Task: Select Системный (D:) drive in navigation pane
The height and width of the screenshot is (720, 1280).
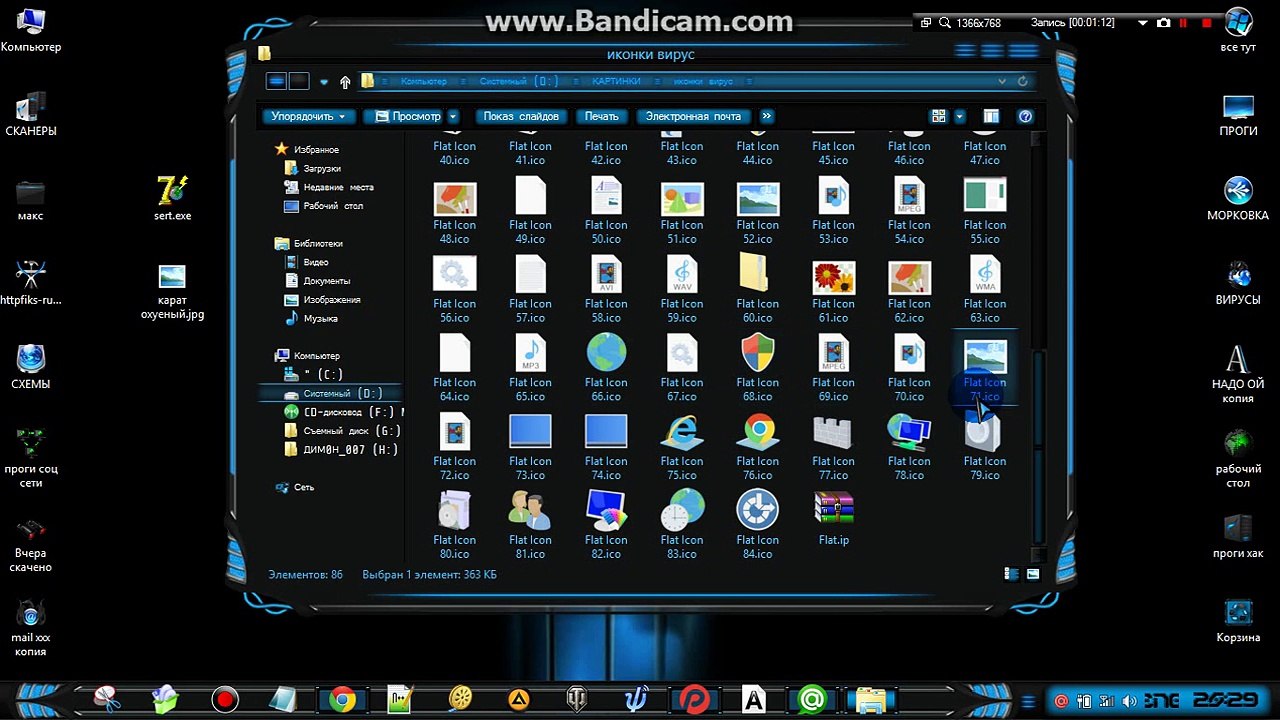Action: [x=330, y=393]
